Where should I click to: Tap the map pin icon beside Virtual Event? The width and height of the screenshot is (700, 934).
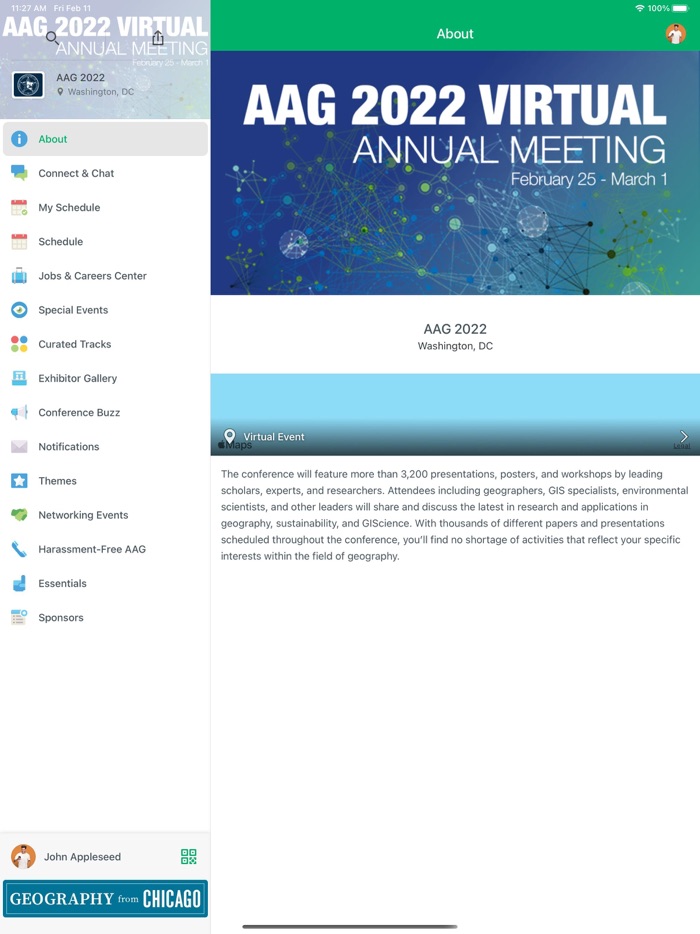coord(229,437)
